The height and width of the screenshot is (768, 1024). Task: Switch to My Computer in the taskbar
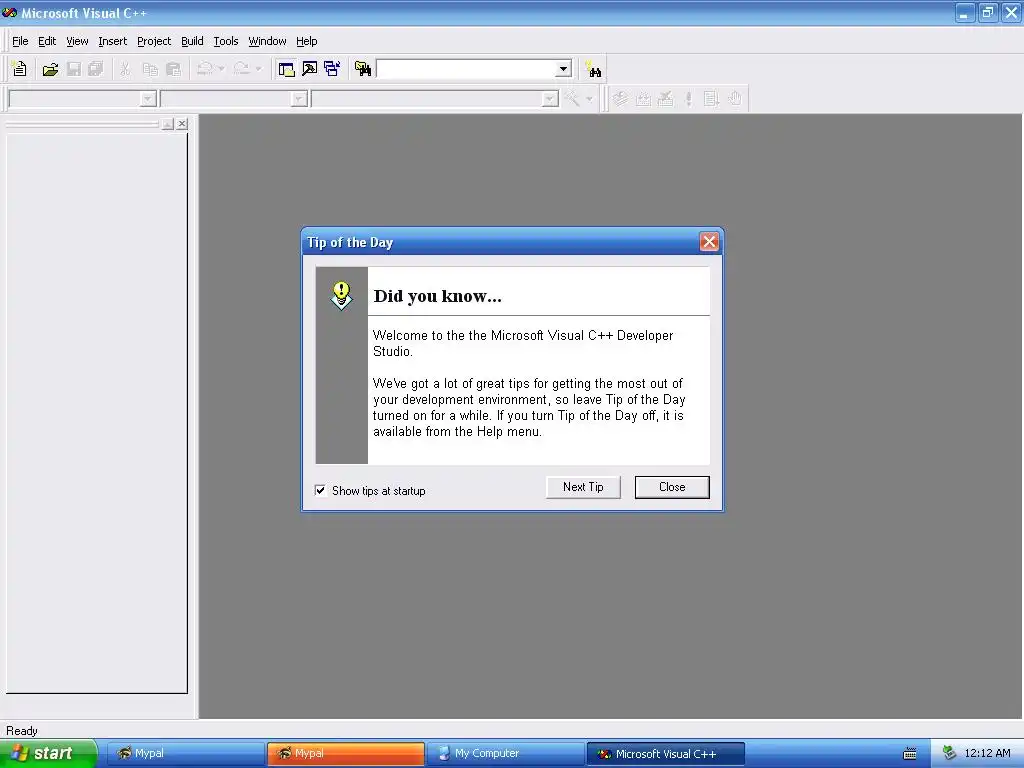point(505,754)
